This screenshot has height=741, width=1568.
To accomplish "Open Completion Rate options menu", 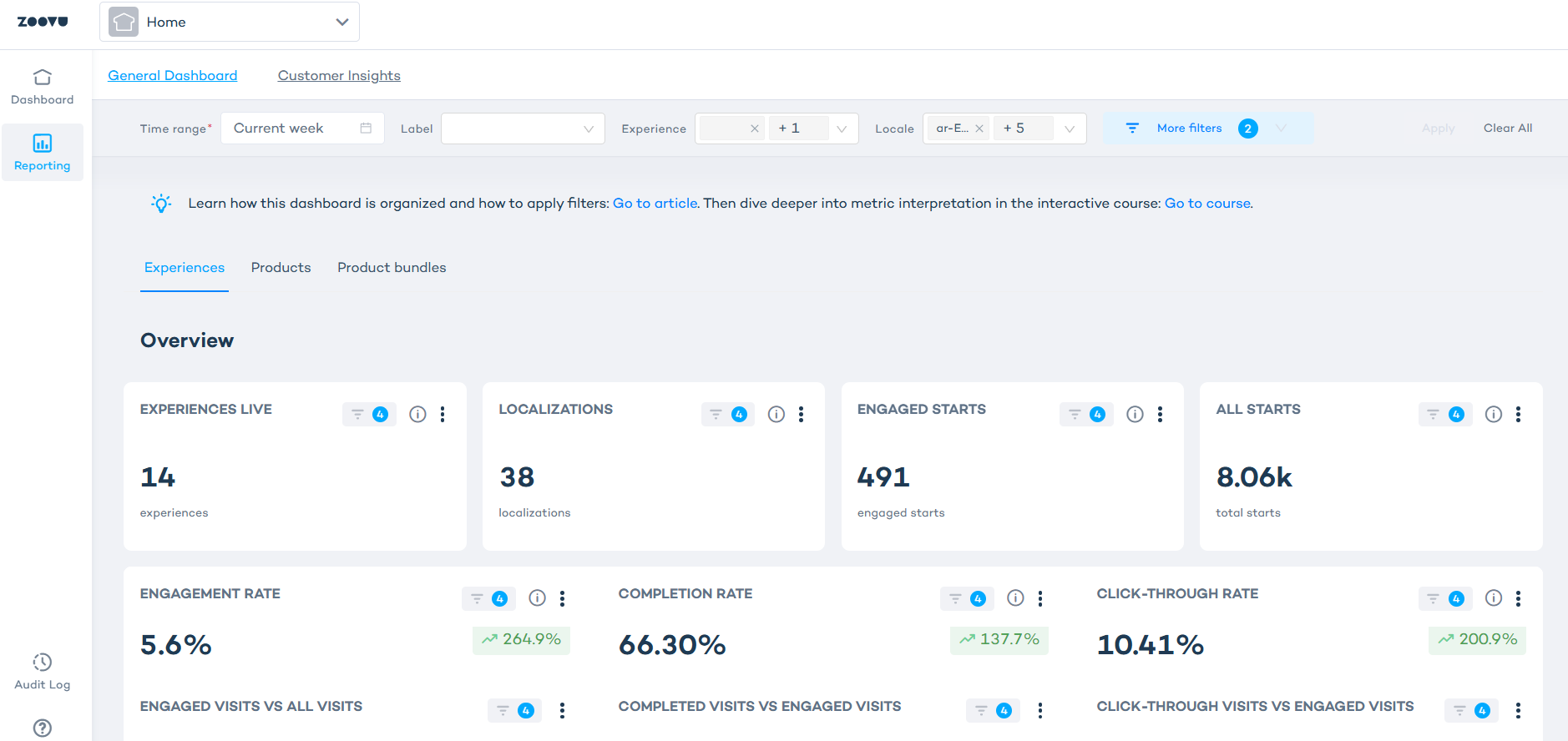I will [x=1040, y=598].
